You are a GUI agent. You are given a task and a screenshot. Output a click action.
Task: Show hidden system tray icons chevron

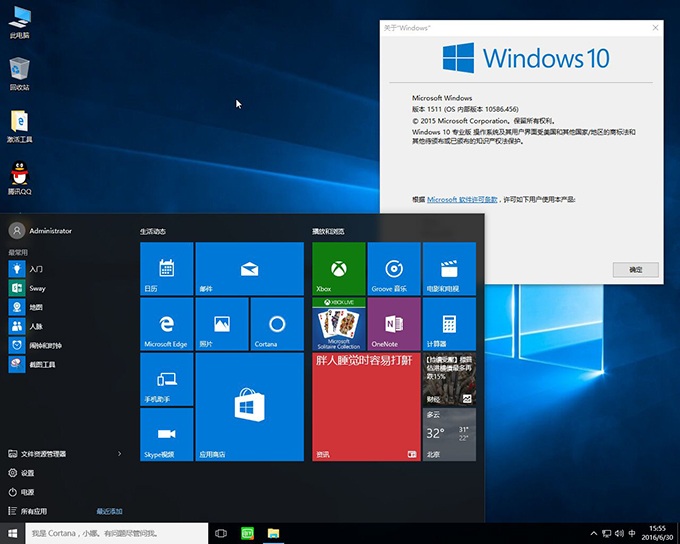click(595, 534)
